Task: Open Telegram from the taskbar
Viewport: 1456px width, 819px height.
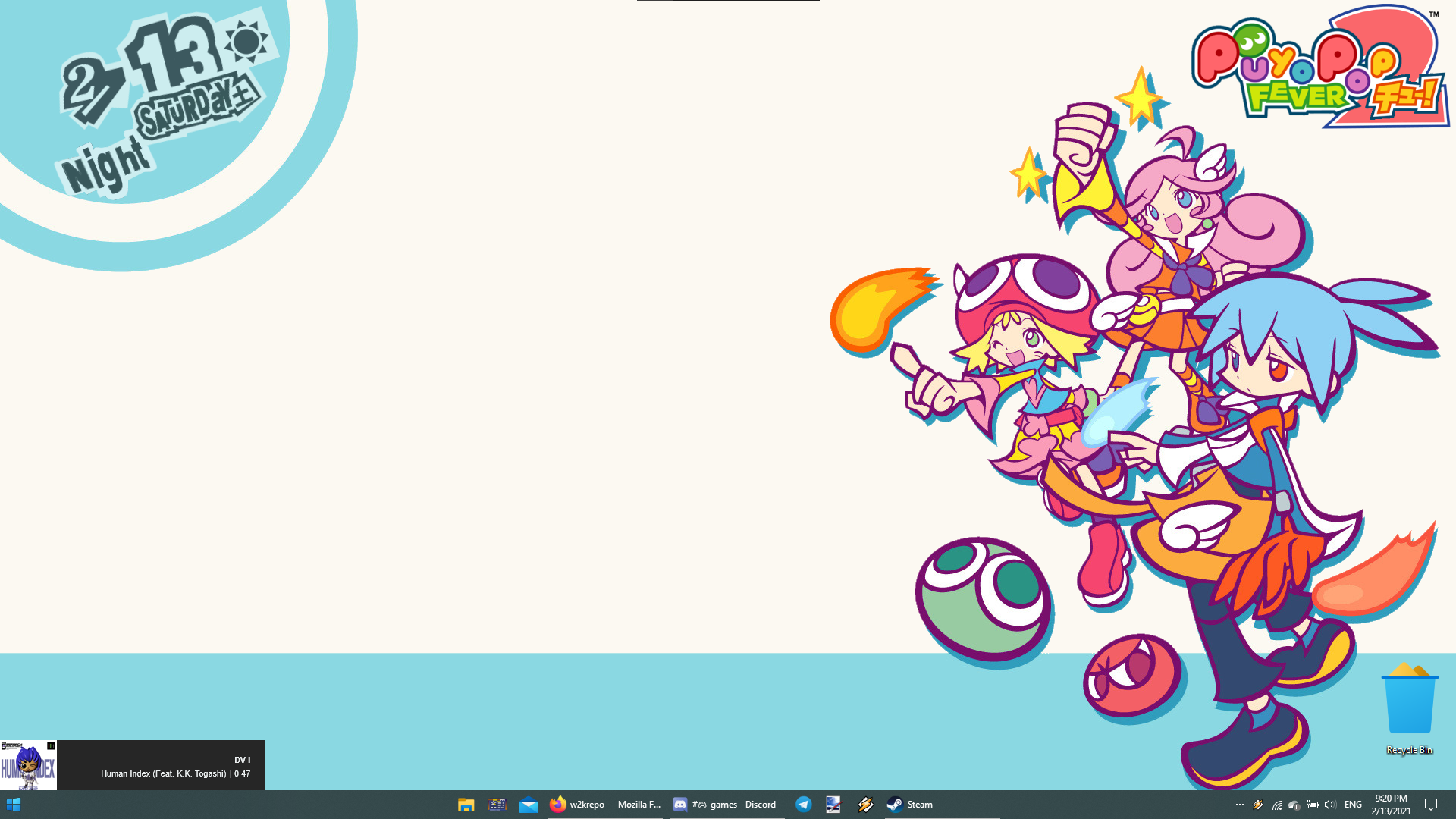Action: coord(803,805)
